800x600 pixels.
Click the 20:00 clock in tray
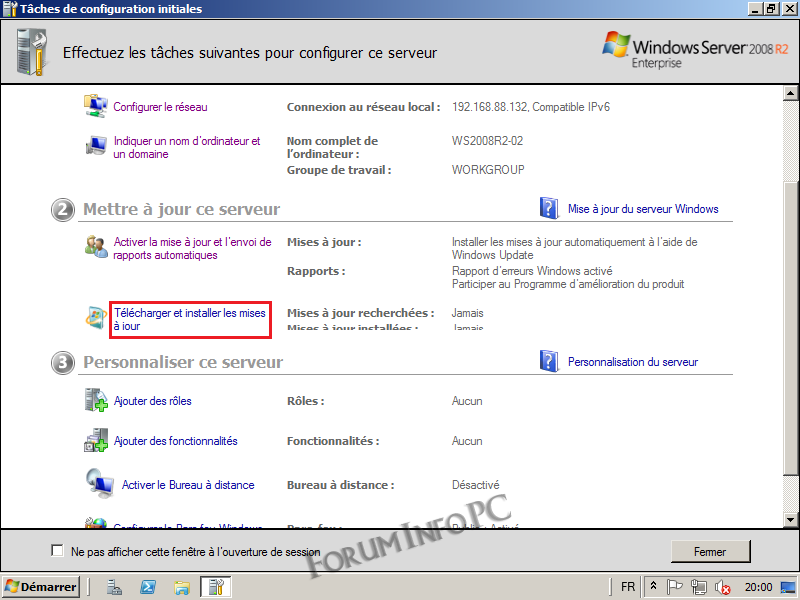758,587
